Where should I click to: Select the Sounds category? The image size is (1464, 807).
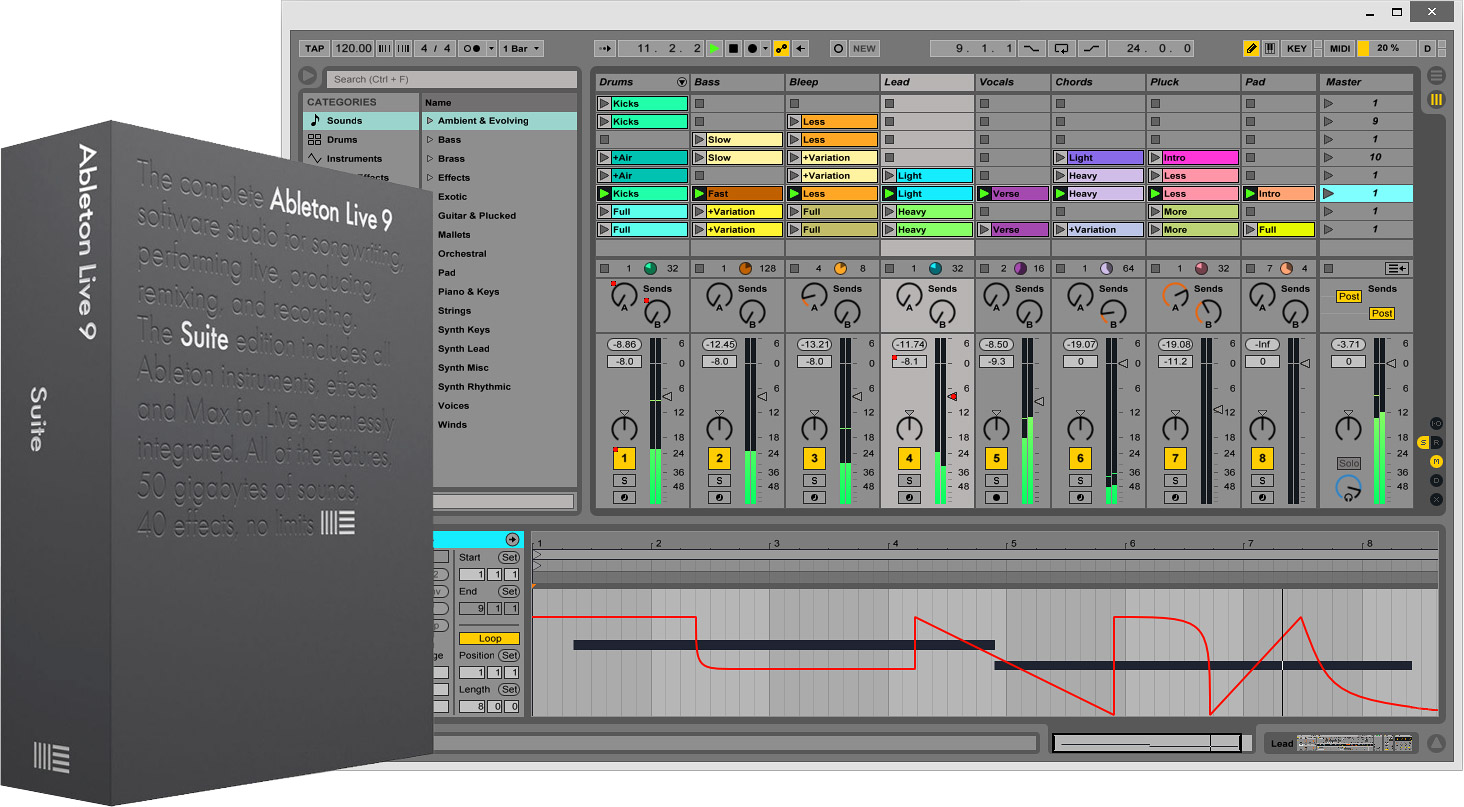point(361,121)
